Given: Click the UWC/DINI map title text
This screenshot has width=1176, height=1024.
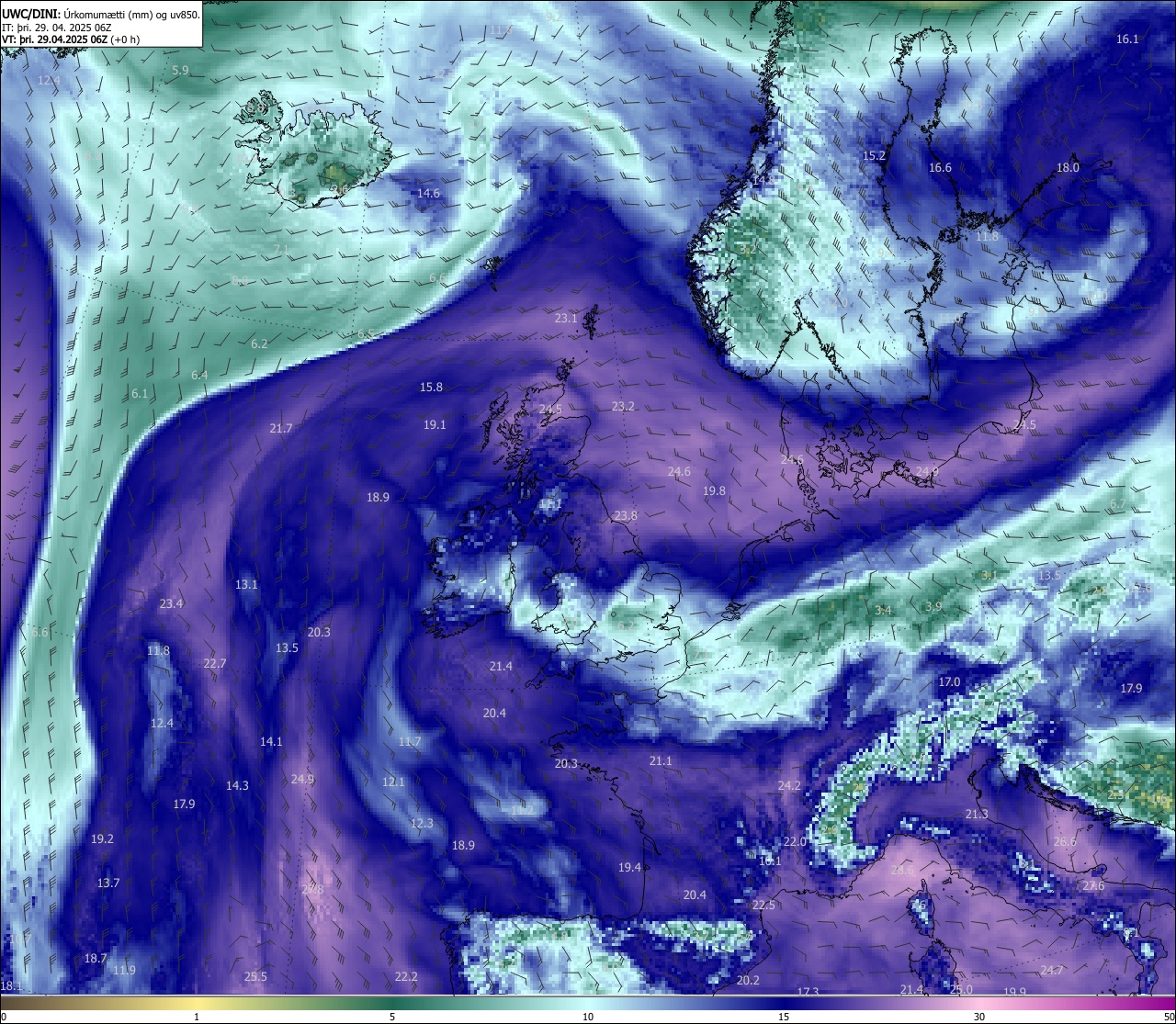Looking at the screenshot, I should 99,14.
